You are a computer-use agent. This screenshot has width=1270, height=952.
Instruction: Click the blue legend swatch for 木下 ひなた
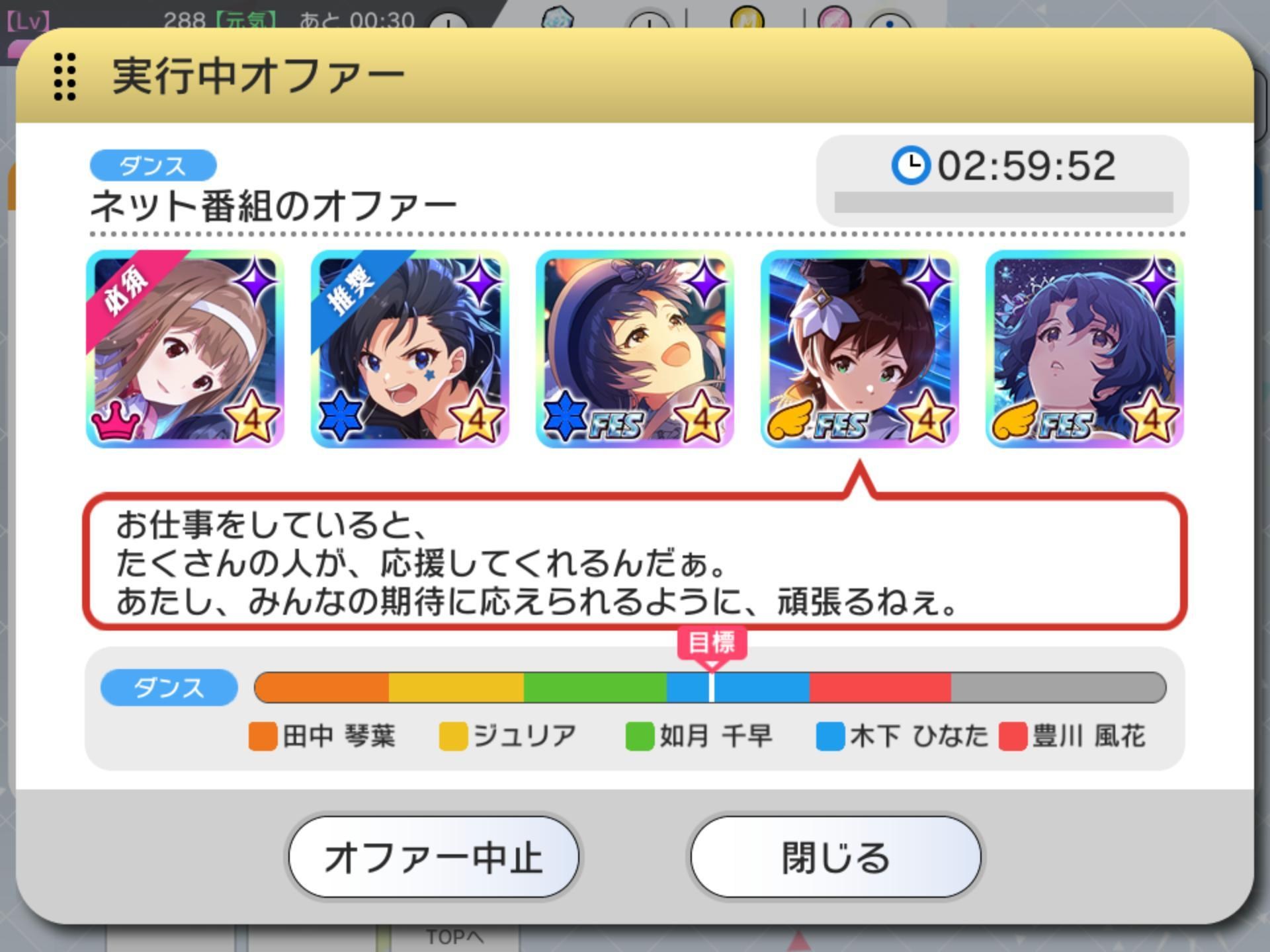click(x=830, y=736)
